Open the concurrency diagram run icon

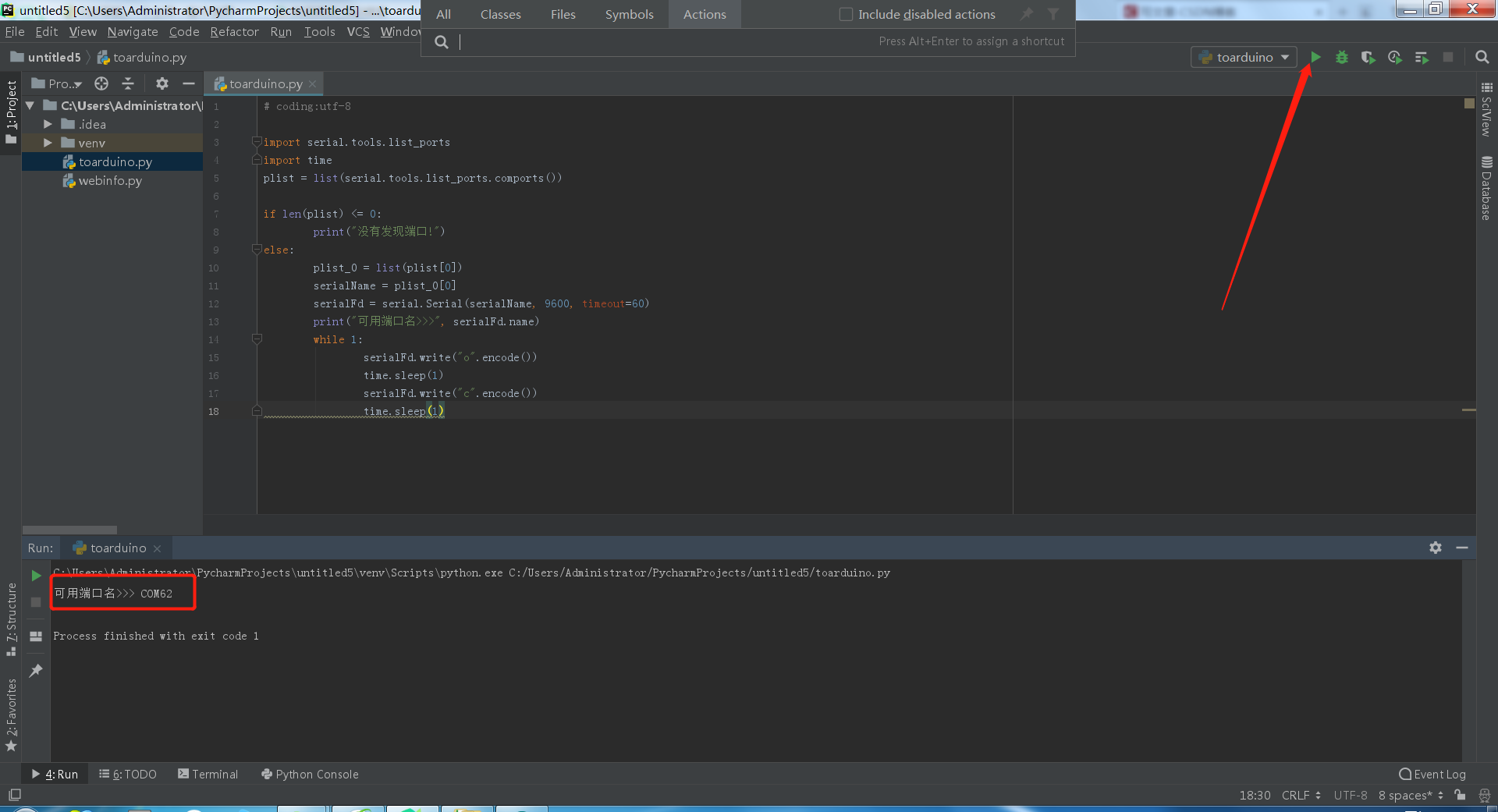click(x=1422, y=57)
